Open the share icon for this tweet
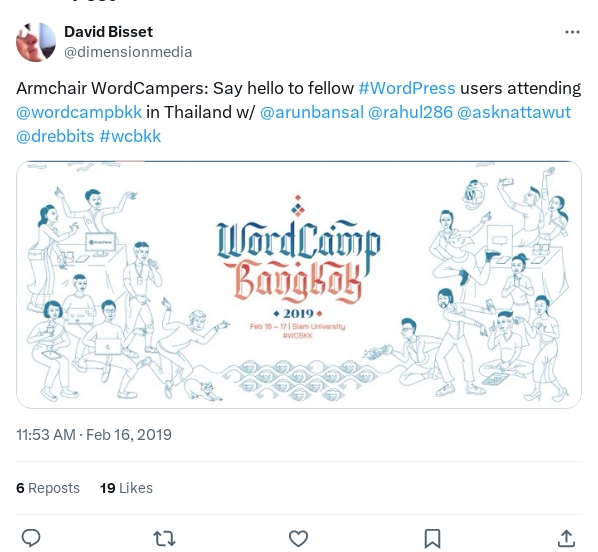598x552 pixels. pos(566,538)
